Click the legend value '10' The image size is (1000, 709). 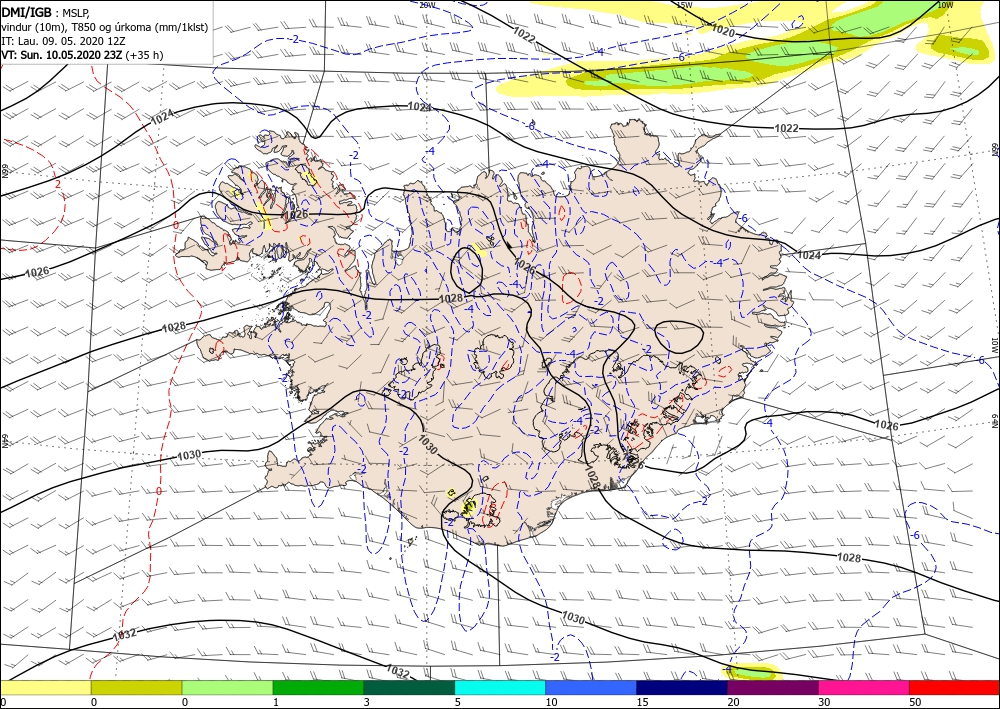point(551,702)
